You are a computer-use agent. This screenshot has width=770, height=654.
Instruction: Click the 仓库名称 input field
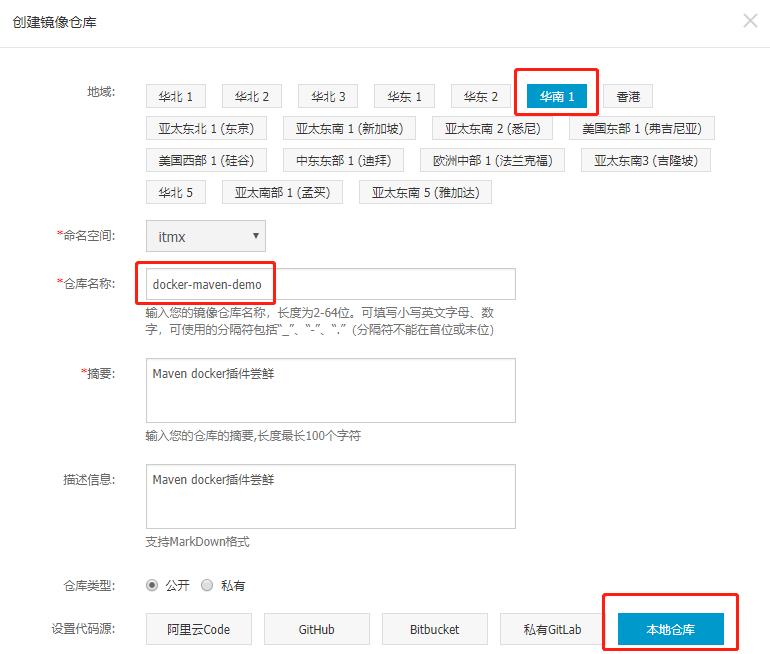click(330, 284)
